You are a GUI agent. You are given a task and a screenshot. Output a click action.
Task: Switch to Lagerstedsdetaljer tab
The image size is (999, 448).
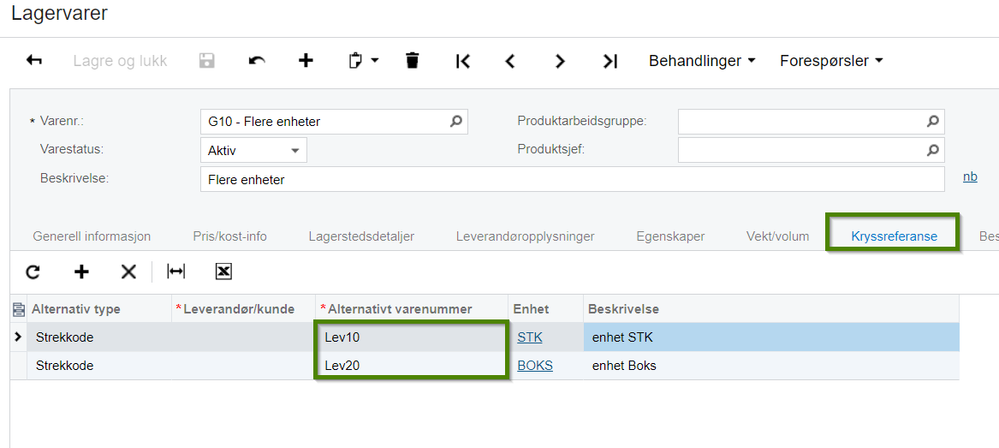tap(361, 236)
